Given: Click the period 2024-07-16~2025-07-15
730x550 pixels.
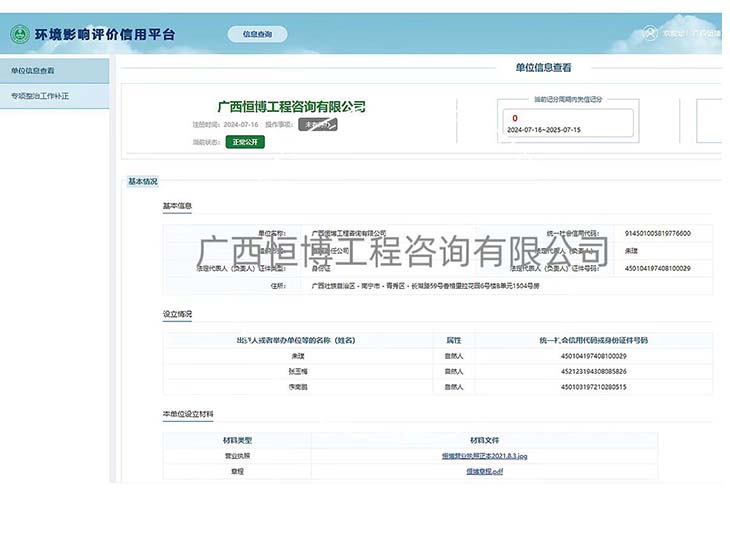Looking at the screenshot, I should coord(544,130).
